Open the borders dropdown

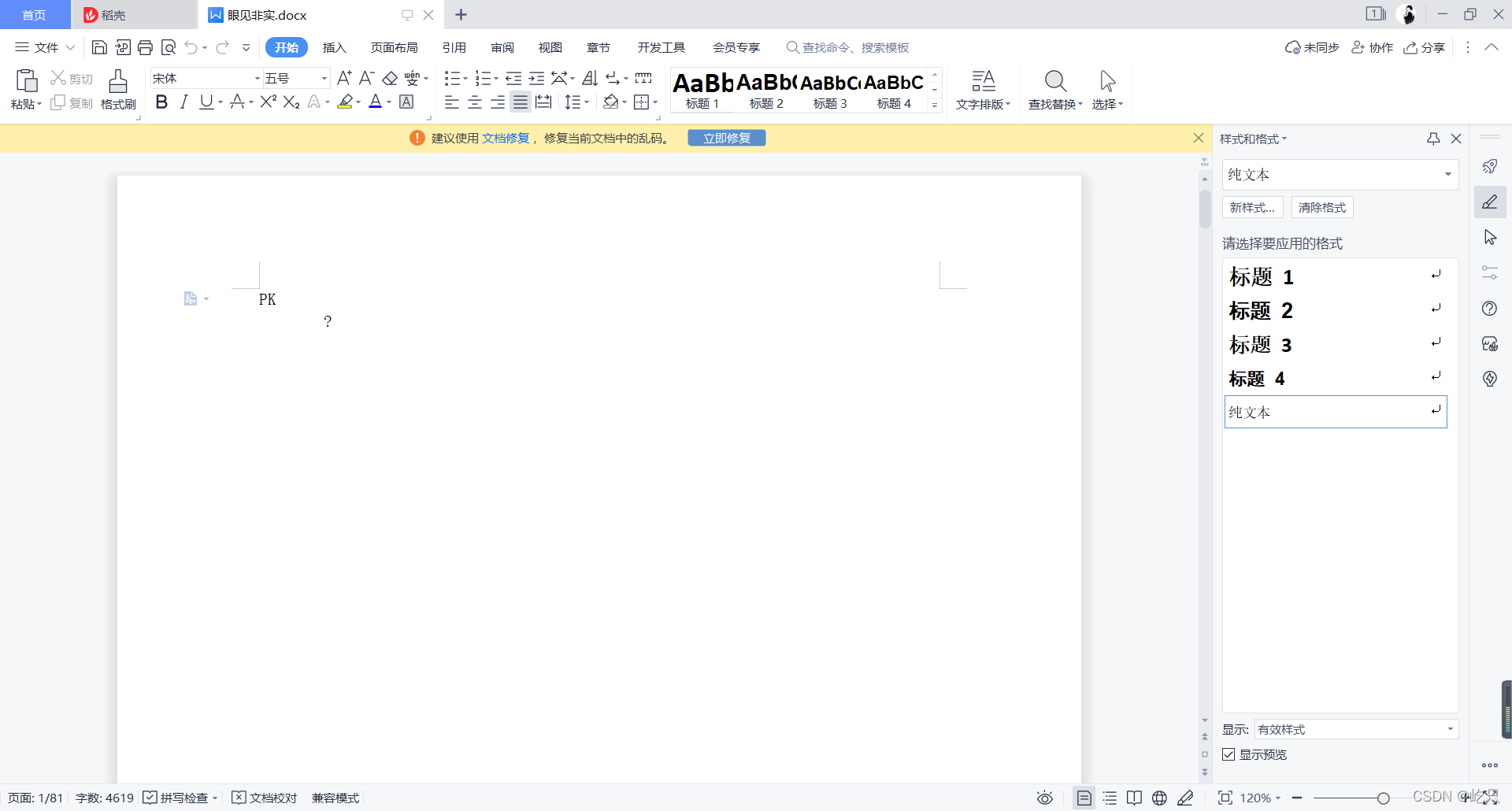coord(655,102)
